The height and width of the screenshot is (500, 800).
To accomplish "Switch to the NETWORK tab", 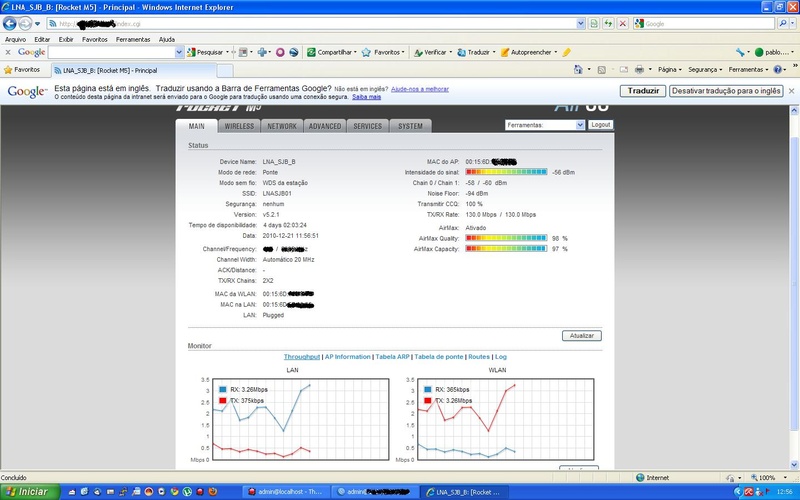I will click(x=282, y=126).
